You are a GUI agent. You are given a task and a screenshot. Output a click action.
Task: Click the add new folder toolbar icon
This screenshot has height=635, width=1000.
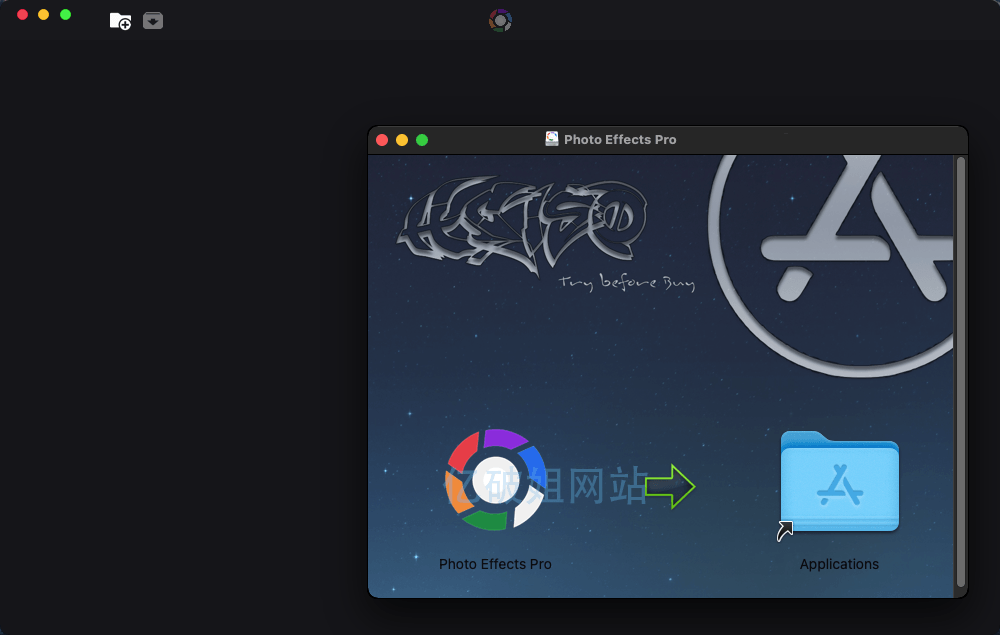[120, 21]
